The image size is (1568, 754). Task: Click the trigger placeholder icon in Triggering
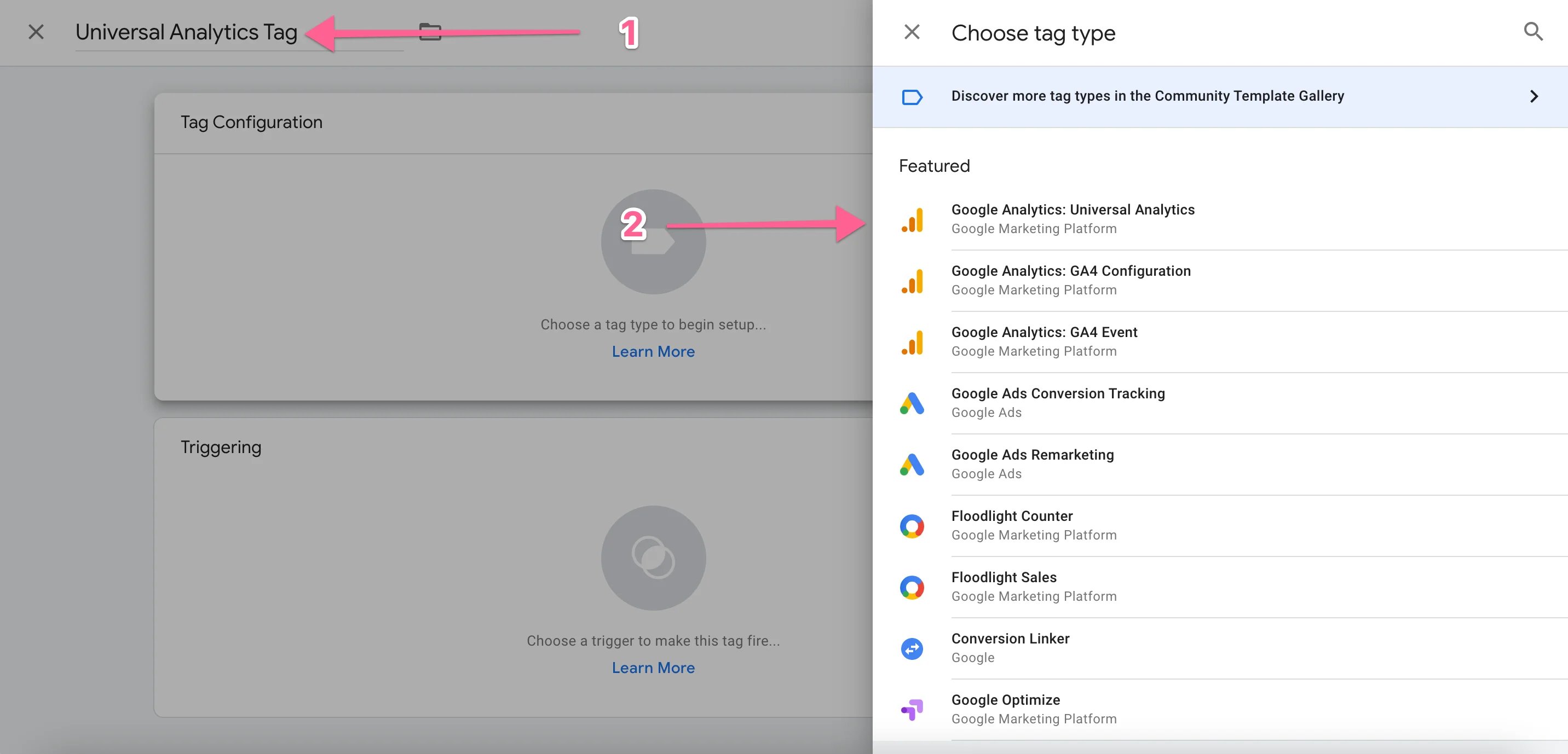(653, 558)
